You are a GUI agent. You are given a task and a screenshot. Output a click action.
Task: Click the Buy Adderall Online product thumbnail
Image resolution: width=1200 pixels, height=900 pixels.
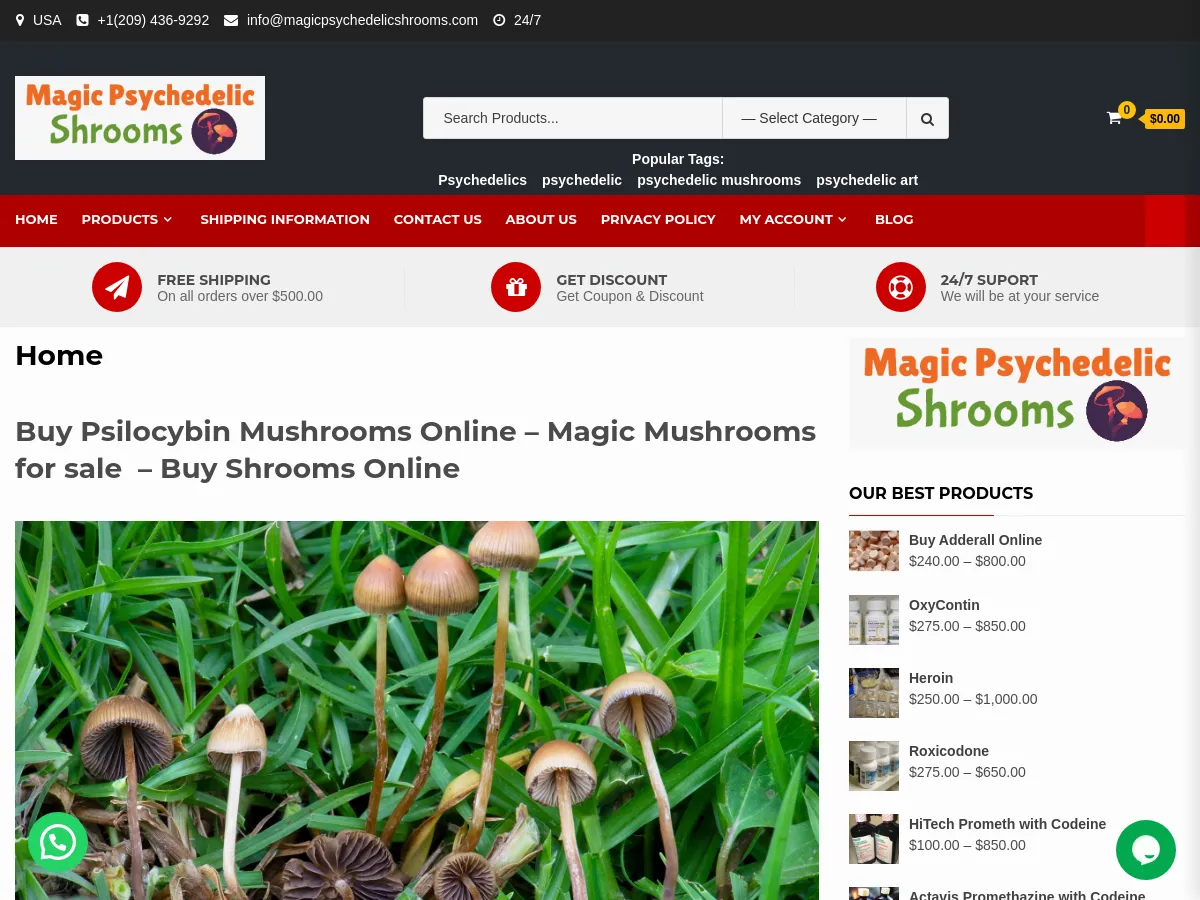873,550
